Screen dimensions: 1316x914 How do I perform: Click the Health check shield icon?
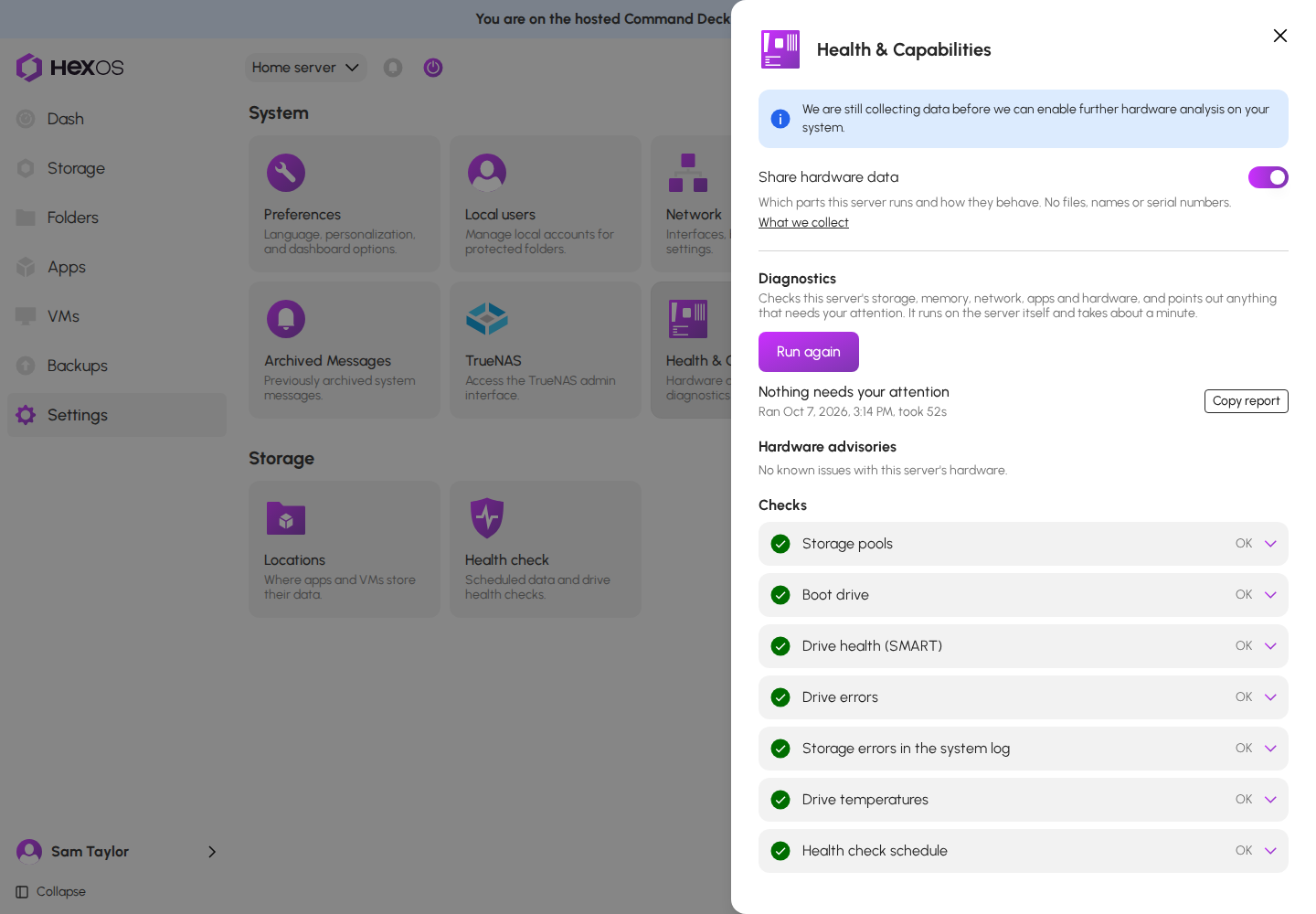[x=487, y=518]
